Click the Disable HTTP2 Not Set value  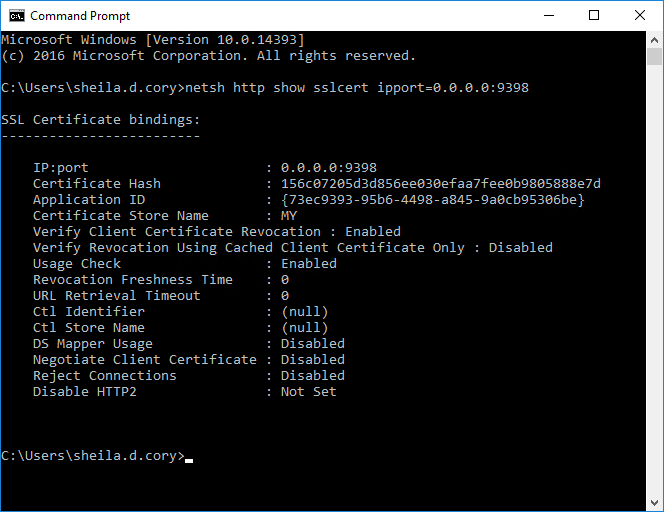tap(308, 392)
